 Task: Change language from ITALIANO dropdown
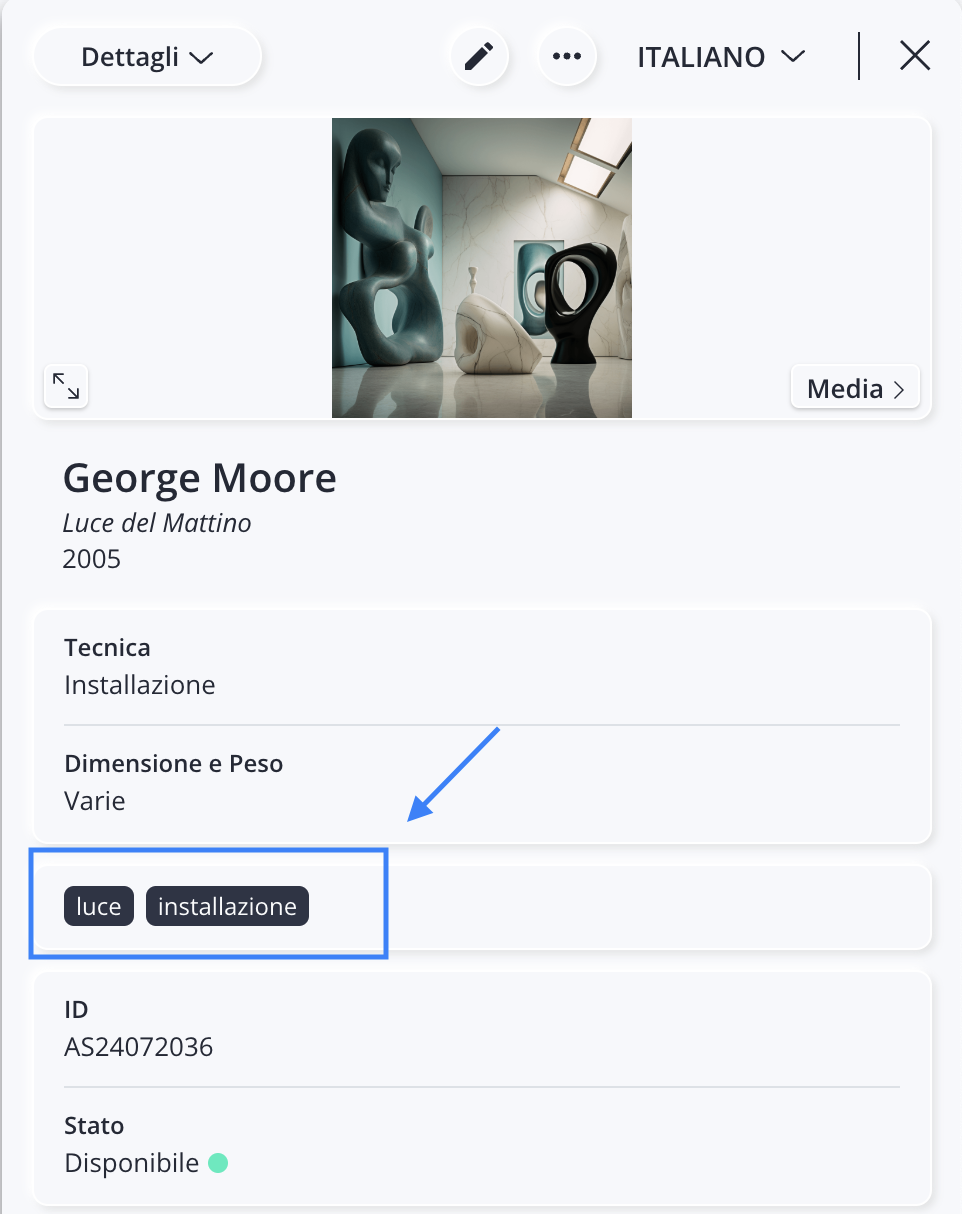point(721,57)
